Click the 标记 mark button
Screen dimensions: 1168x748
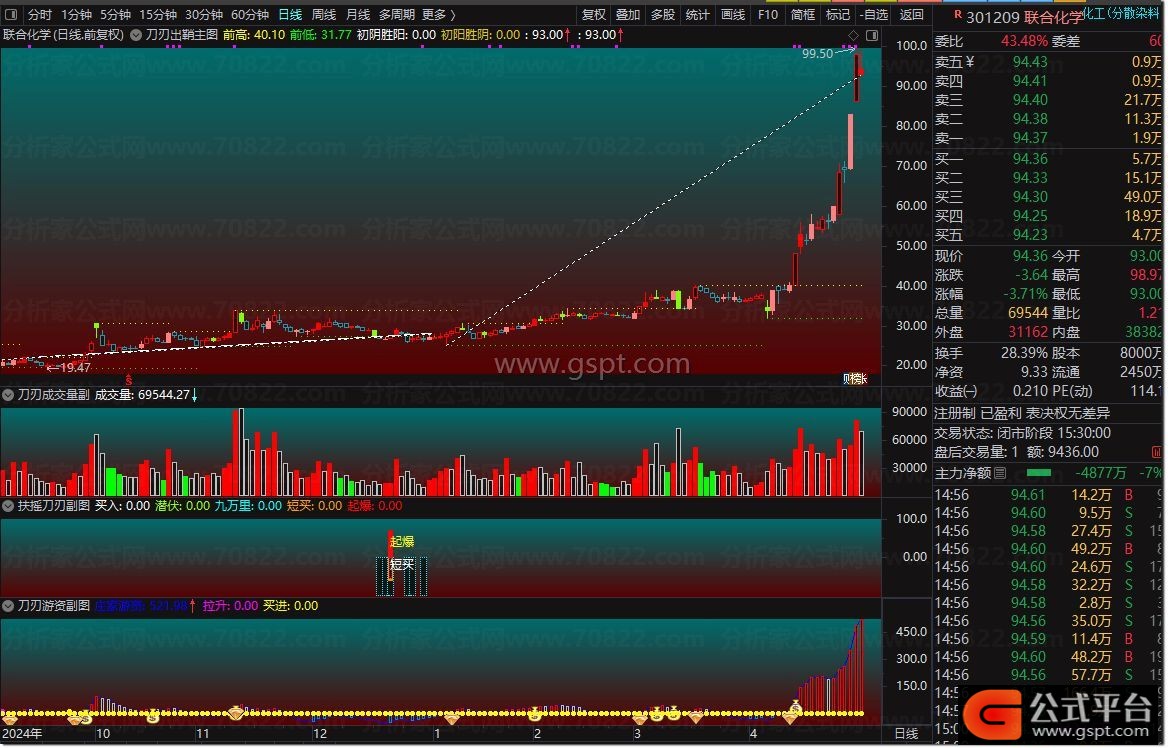tap(837, 14)
